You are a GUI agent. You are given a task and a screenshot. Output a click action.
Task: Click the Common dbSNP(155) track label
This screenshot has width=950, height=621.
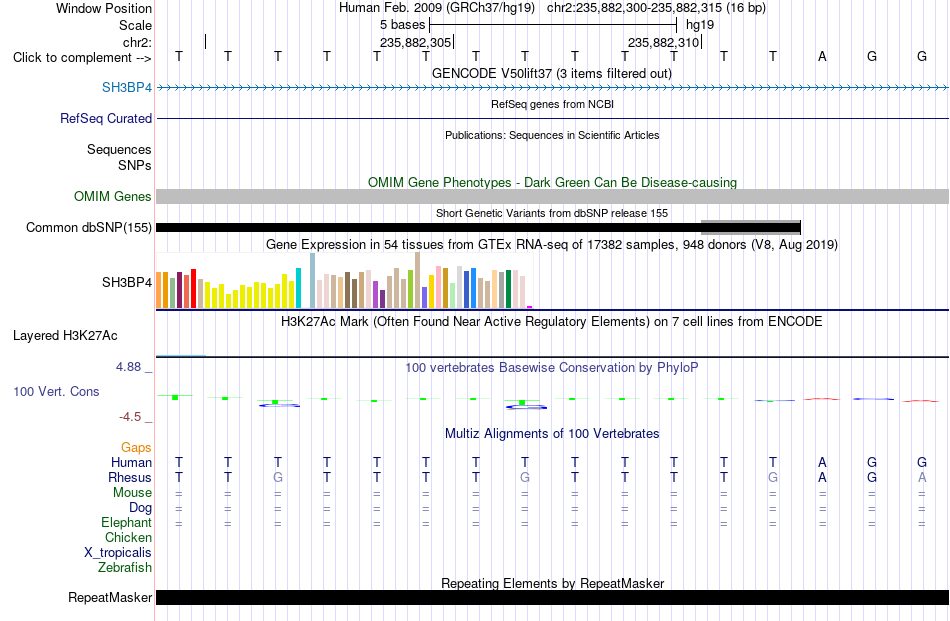pos(89,227)
